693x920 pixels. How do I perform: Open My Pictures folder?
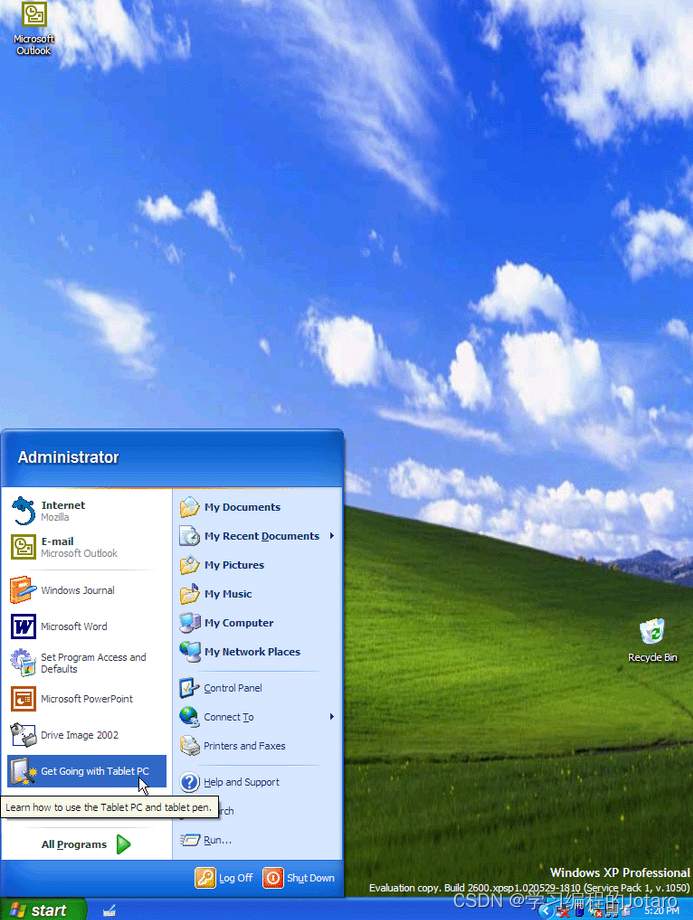pos(258,565)
